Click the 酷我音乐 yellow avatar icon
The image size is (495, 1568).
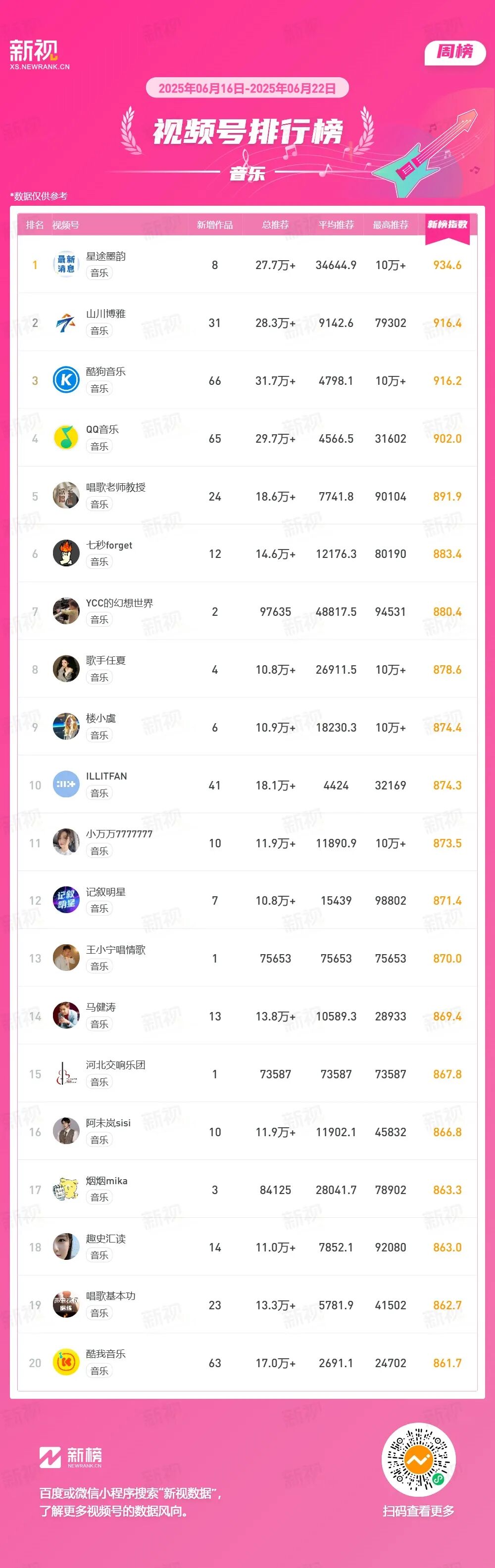[66, 1362]
